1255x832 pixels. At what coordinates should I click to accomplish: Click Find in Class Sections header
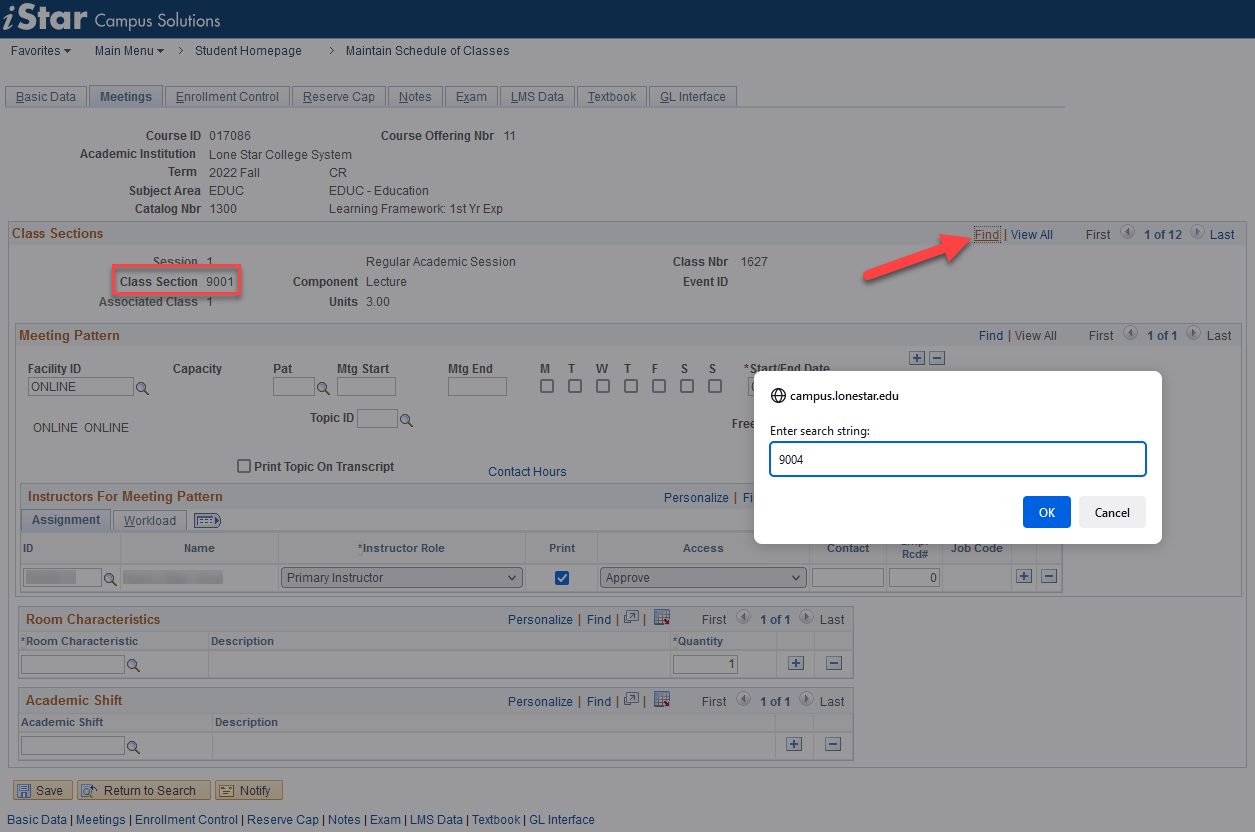987,235
